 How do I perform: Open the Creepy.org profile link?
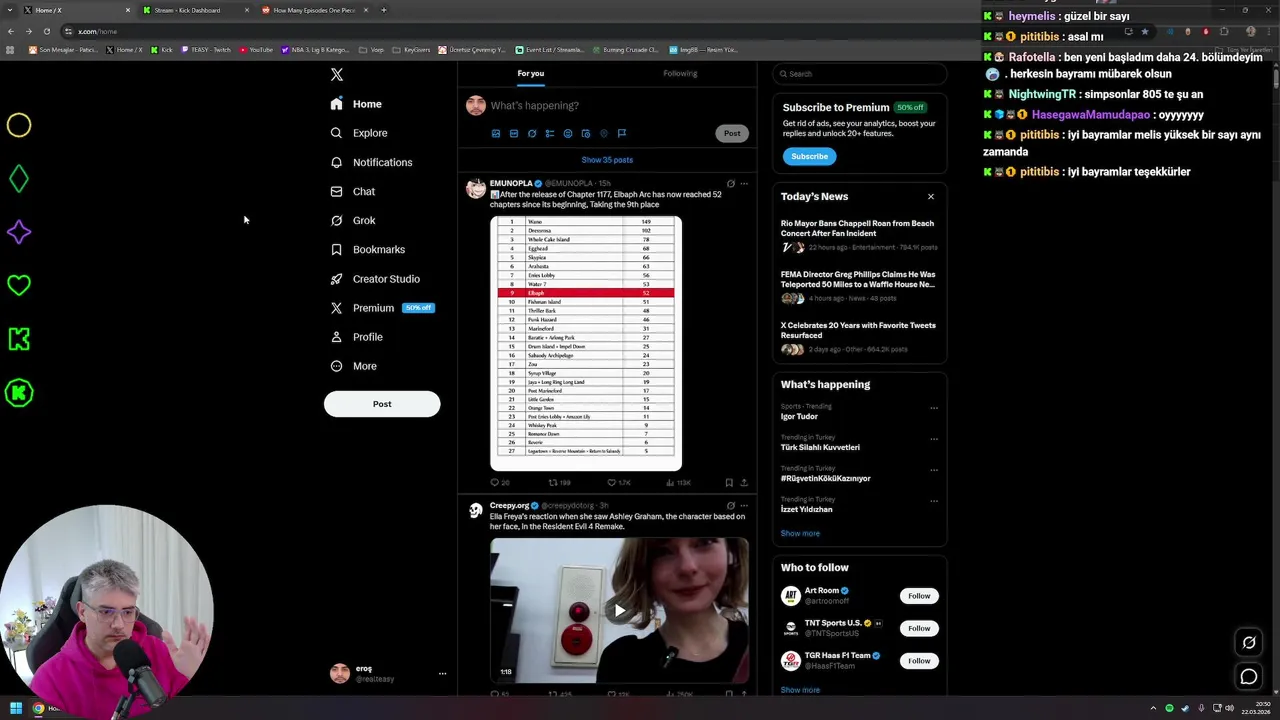[509, 506]
